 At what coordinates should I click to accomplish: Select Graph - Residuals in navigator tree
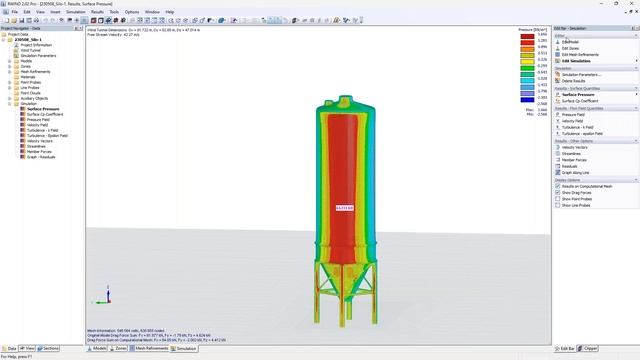[x=41, y=157]
